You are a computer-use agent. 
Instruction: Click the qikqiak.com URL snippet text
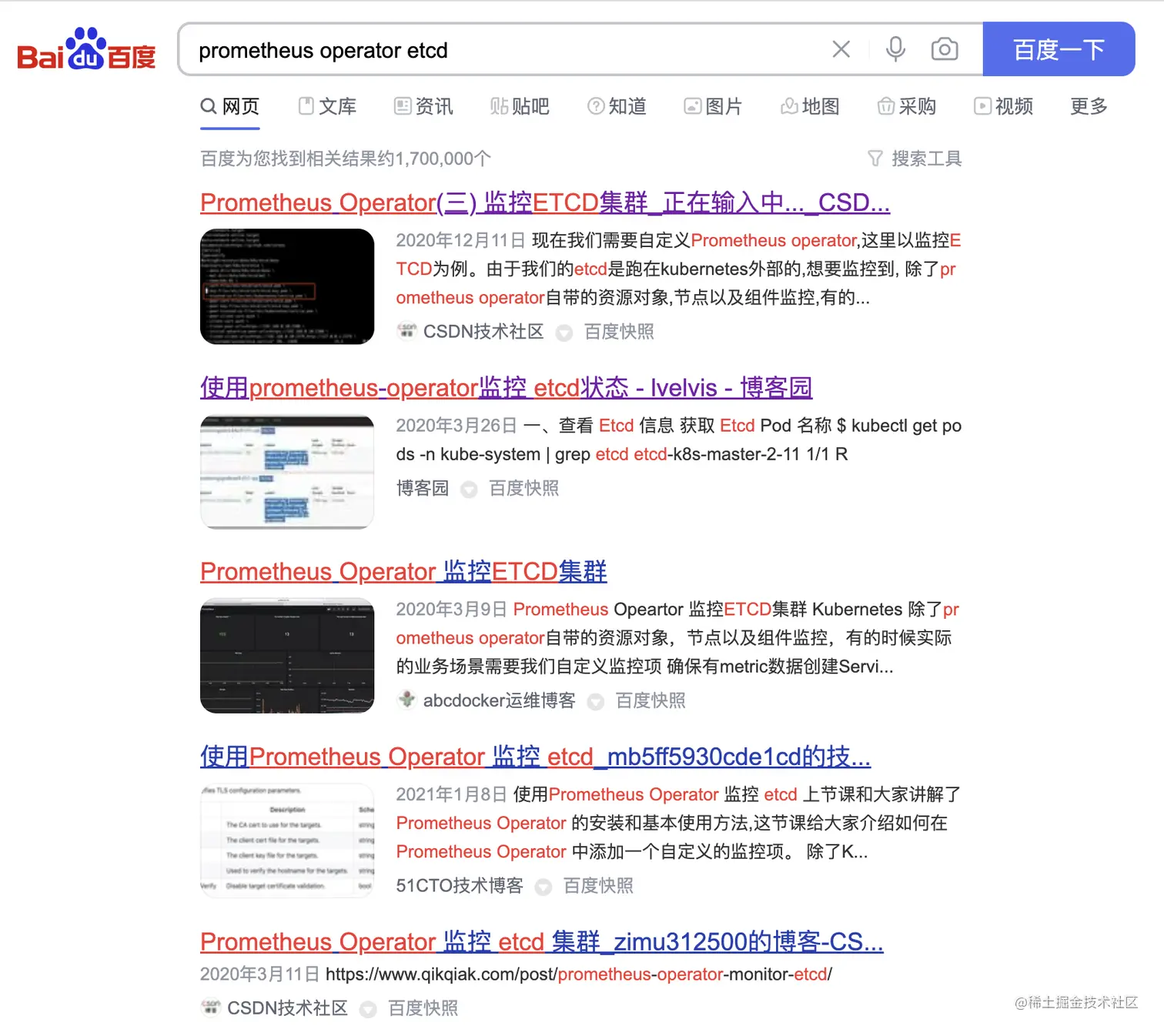click(x=579, y=974)
